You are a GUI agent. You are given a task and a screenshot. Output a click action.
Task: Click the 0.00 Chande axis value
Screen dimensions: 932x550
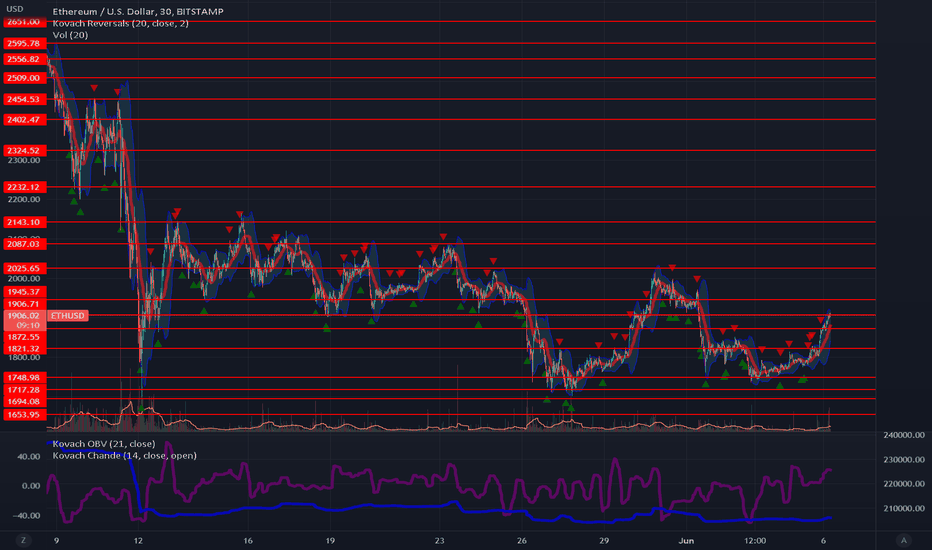[31, 486]
